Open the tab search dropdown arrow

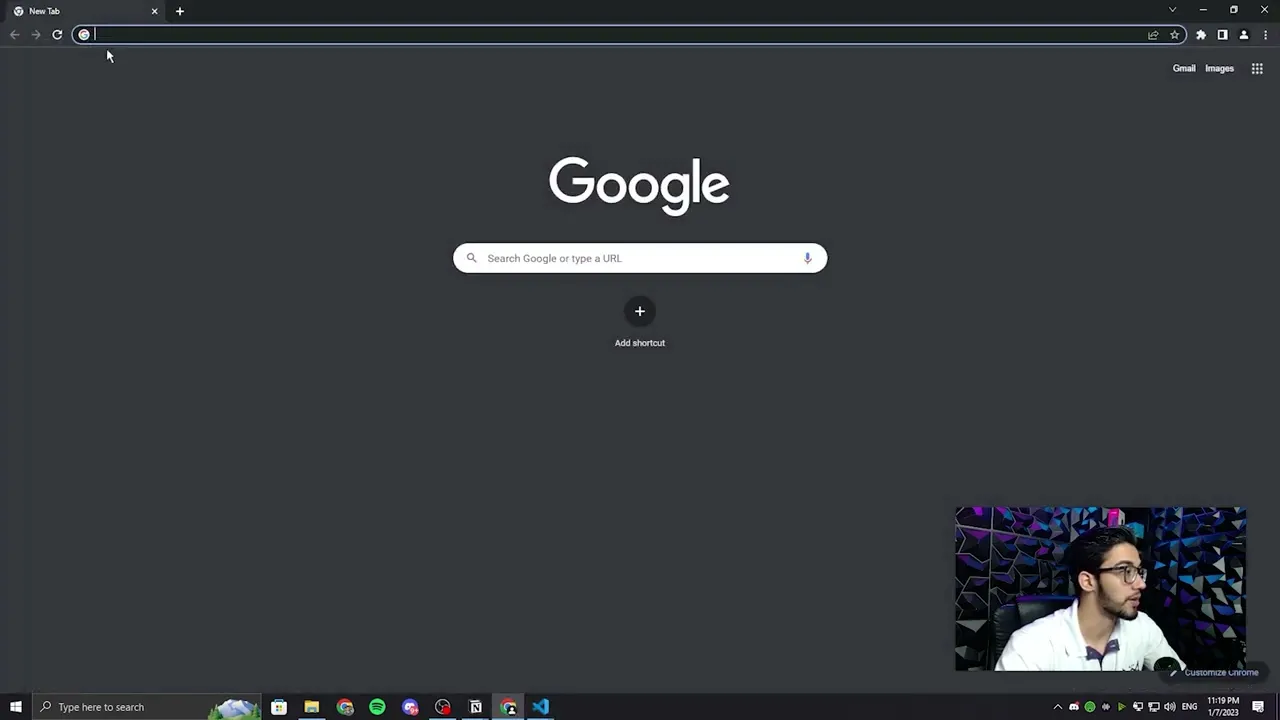click(x=1172, y=10)
